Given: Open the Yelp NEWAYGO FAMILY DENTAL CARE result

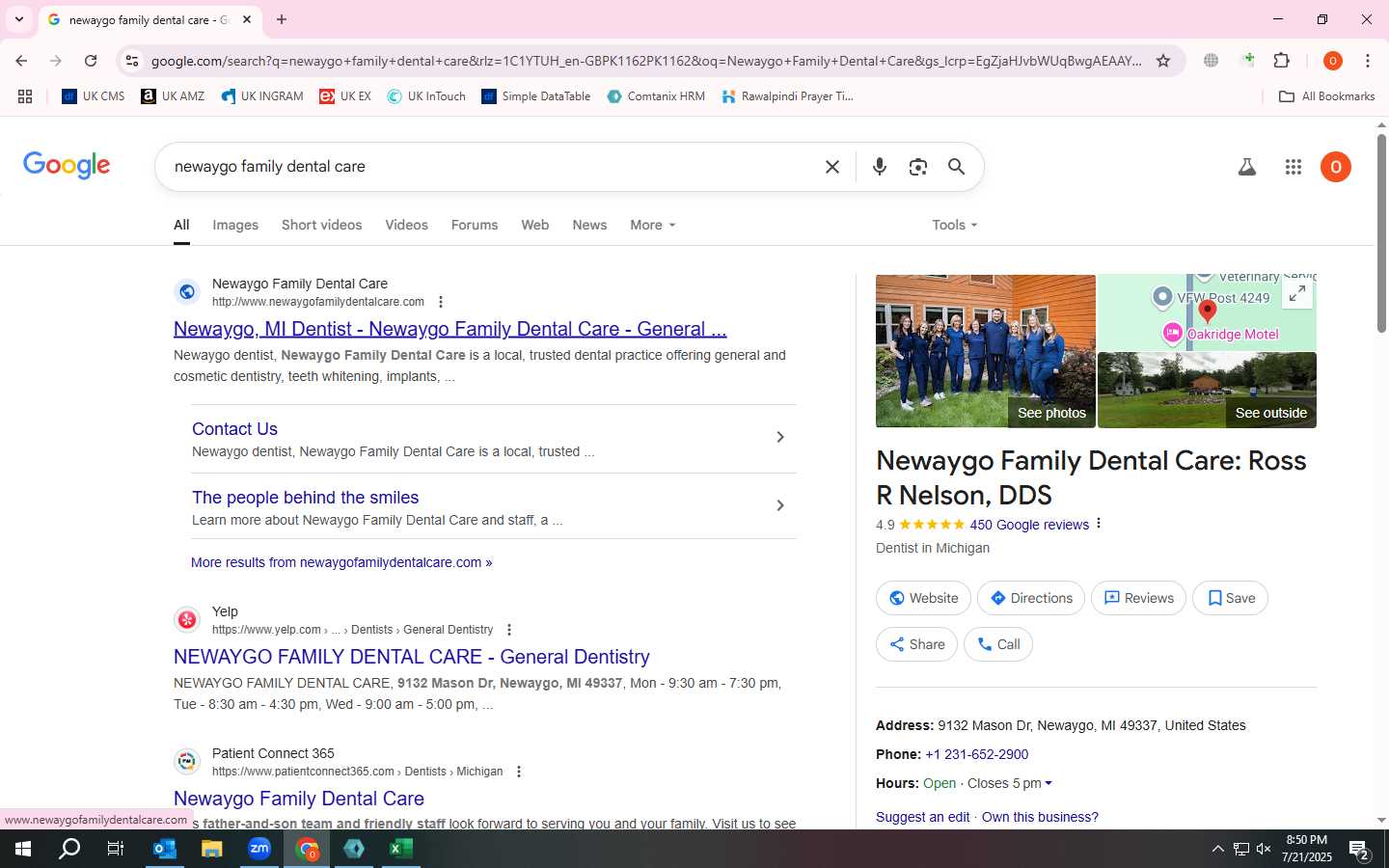Looking at the screenshot, I should 411,657.
